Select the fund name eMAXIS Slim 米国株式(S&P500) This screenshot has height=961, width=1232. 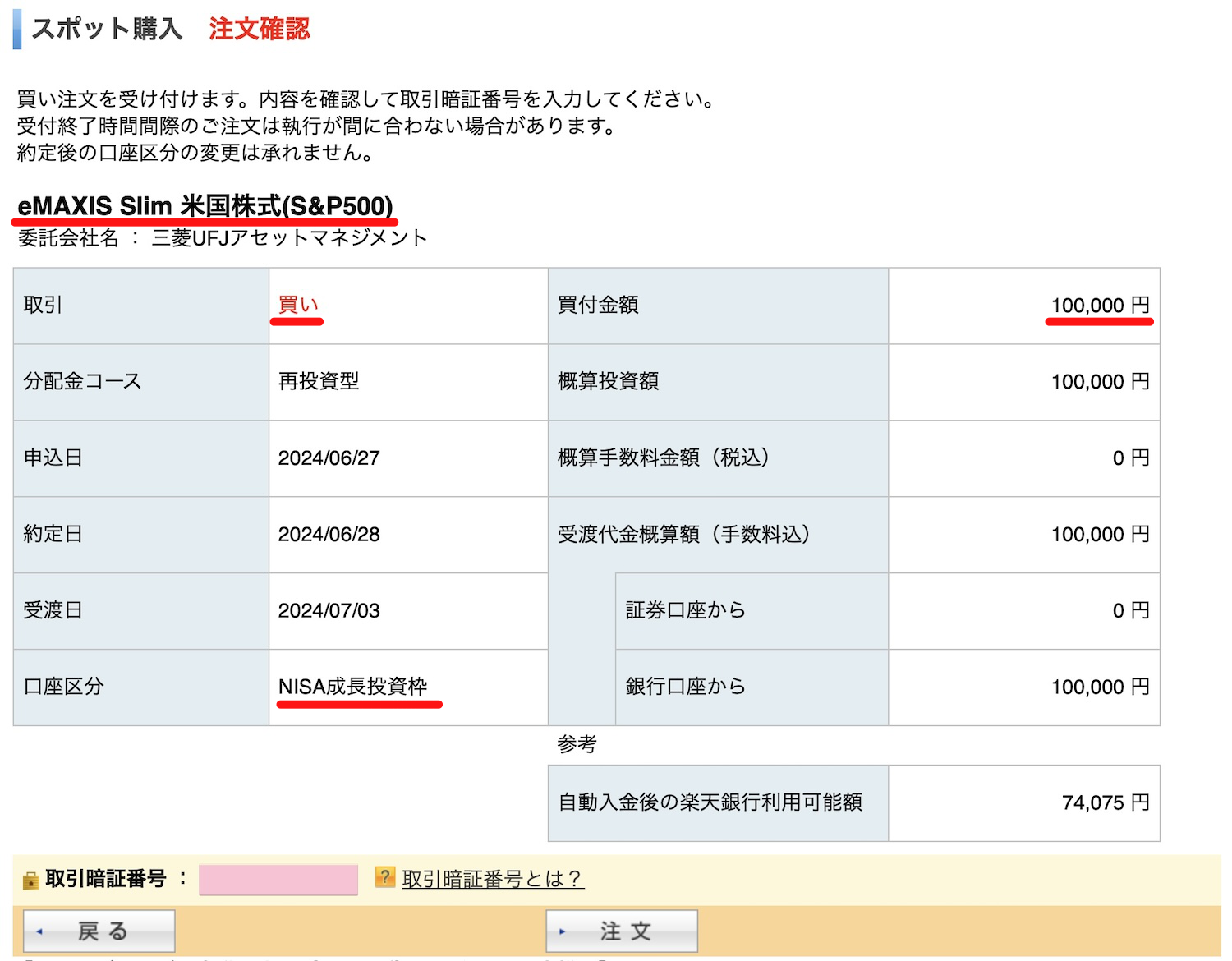(x=205, y=205)
